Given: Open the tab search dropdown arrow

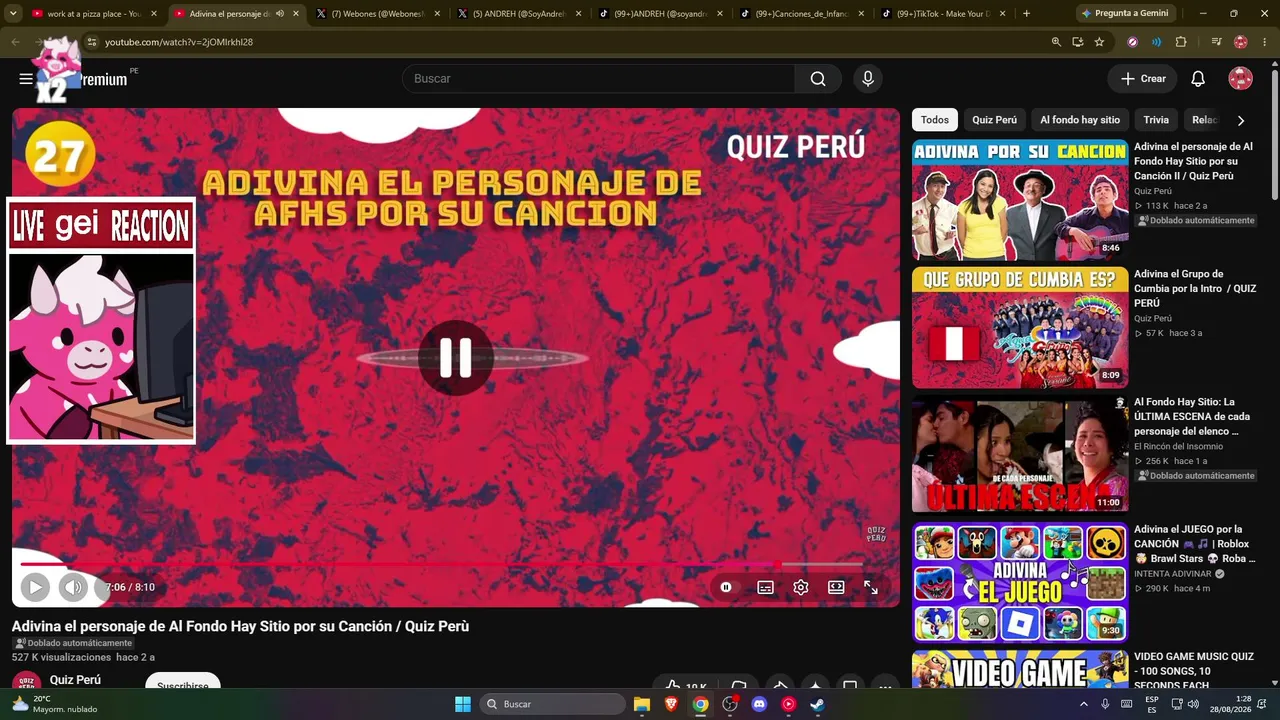Looking at the screenshot, I should pyautogui.click(x=12, y=14).
